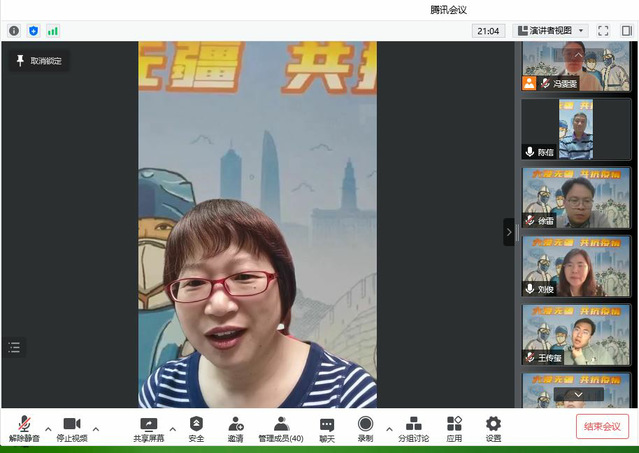Open the Settings gear (设置)
Image resolution: width=639 pixels, height=453 pixels.
[493, 424]
